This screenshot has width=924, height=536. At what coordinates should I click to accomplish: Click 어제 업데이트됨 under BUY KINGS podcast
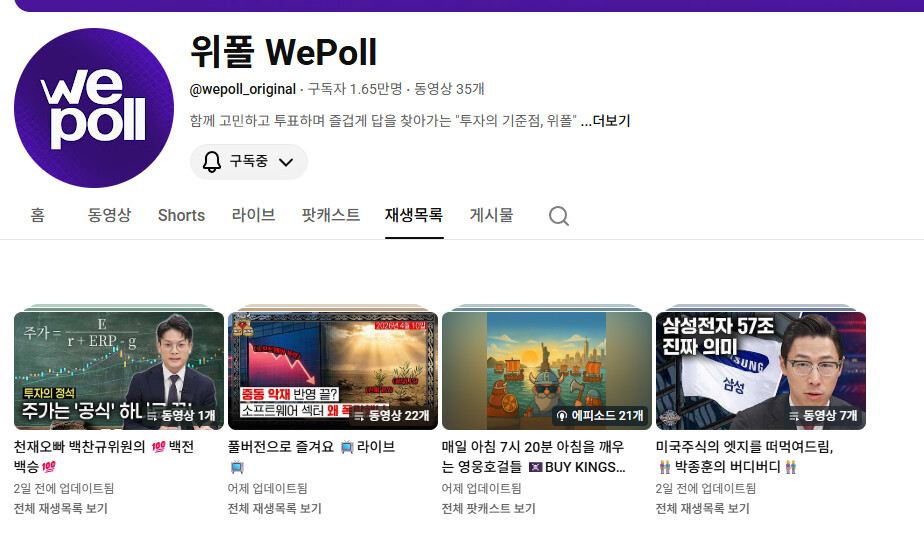click(481, 488)
